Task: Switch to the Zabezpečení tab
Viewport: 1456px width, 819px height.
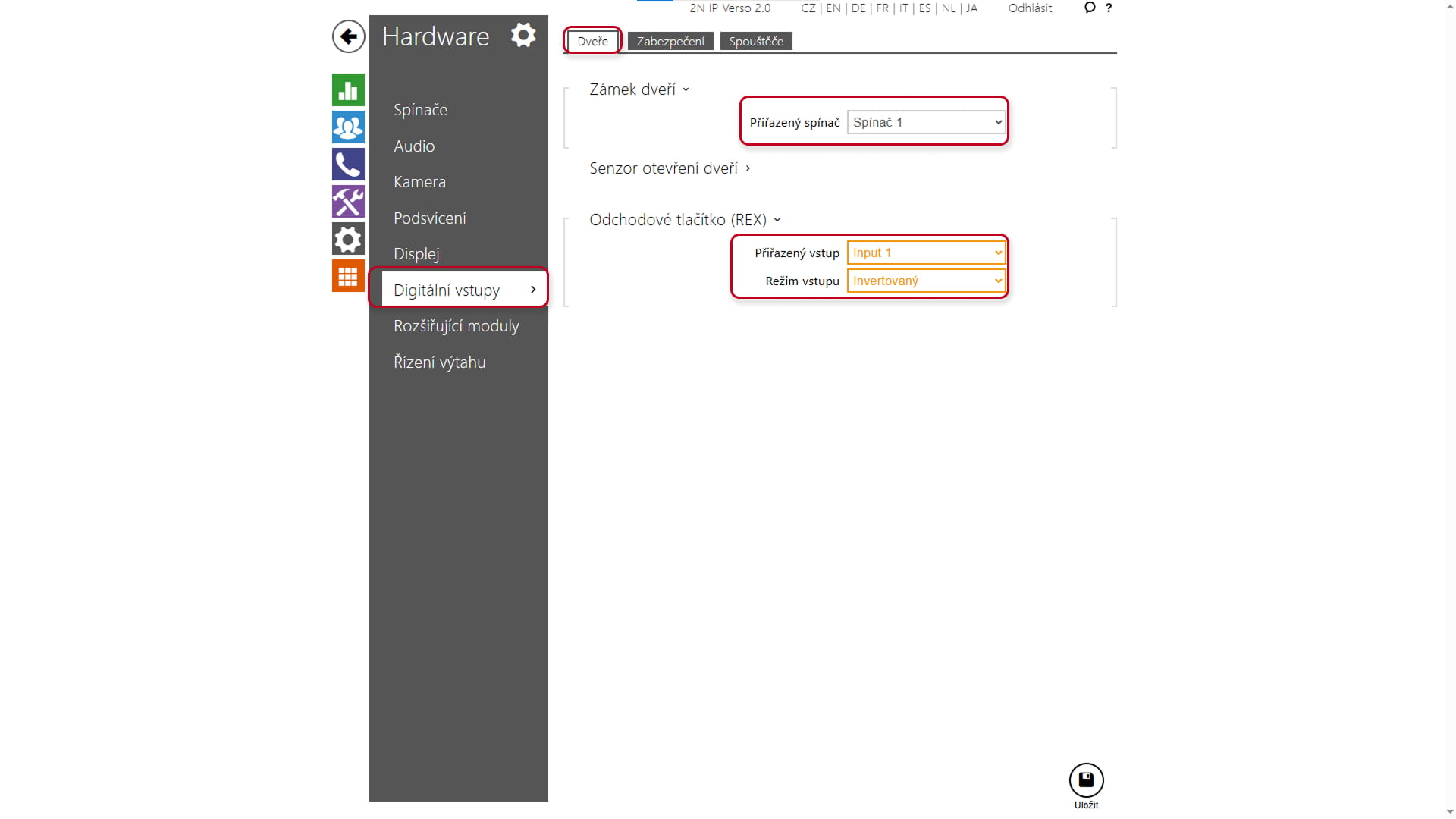Action: pos(670,41)
